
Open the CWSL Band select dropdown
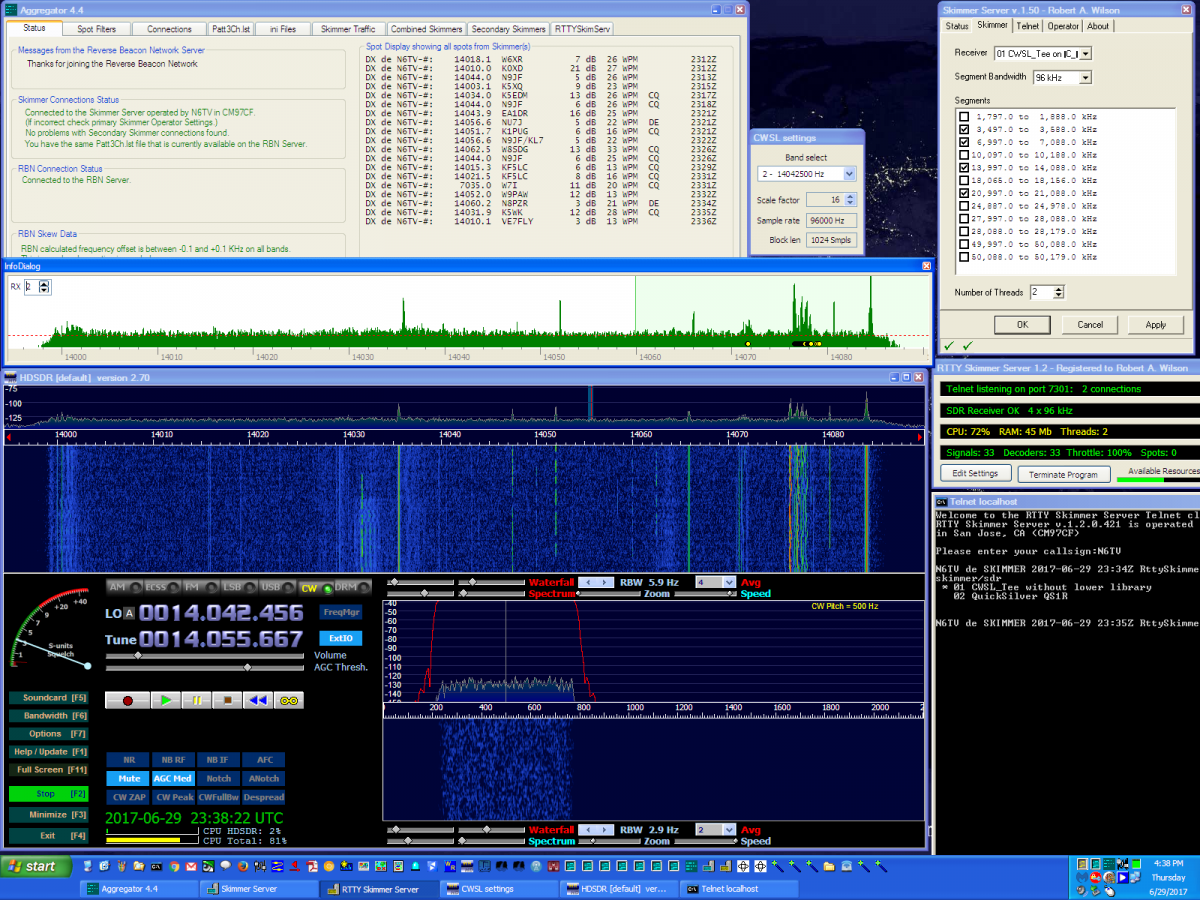click(x=849, y=174)
